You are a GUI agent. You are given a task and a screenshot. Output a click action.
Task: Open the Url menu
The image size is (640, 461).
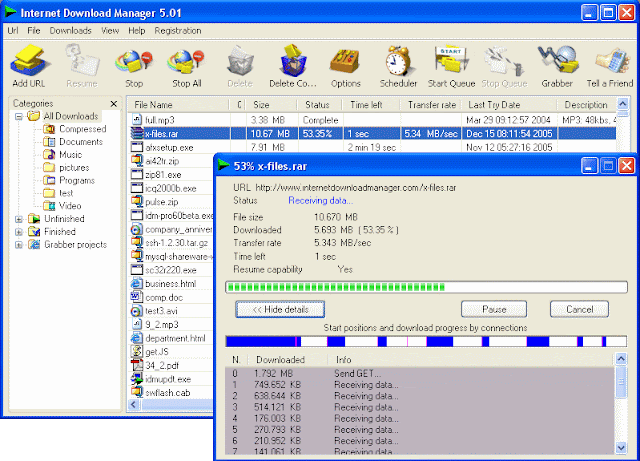point(13,31)
